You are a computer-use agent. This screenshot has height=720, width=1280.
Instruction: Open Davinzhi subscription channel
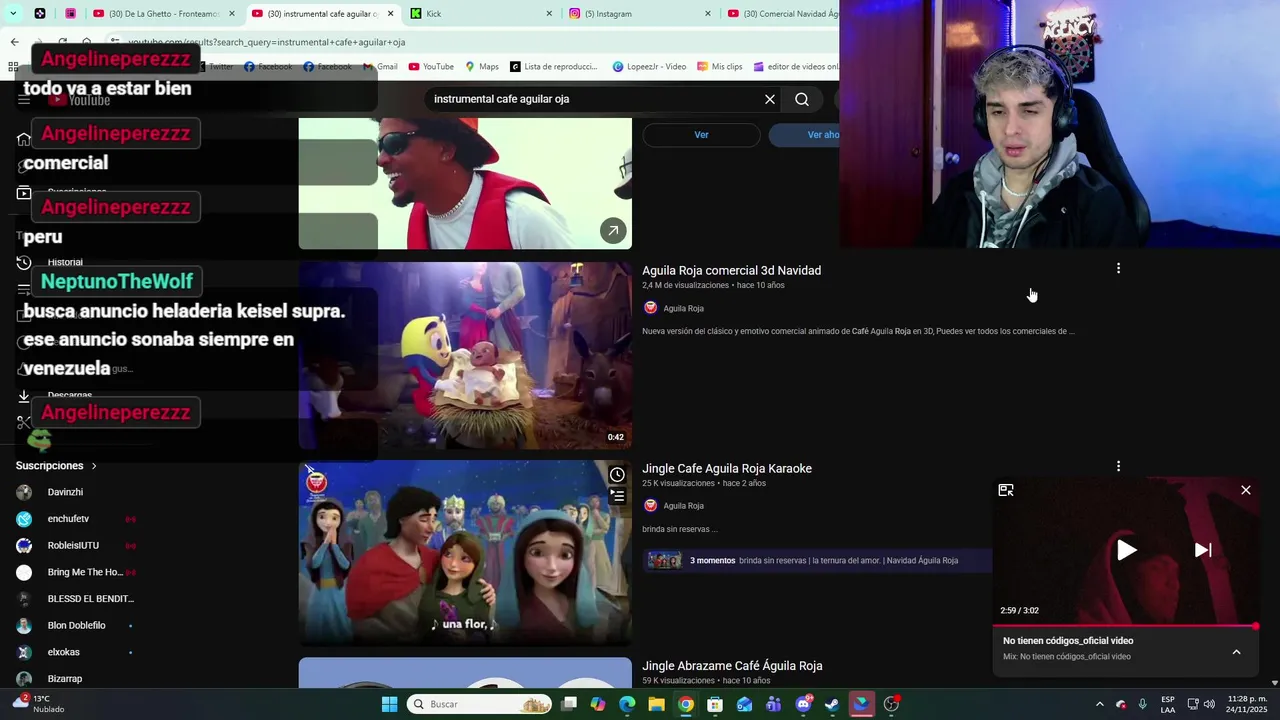point(65,492)
